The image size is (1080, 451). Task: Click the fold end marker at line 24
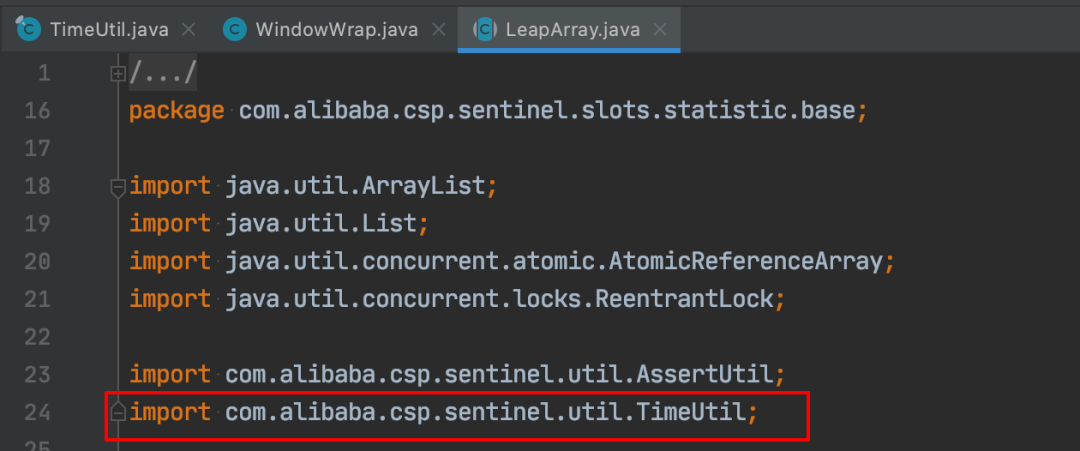pos(118,412)
